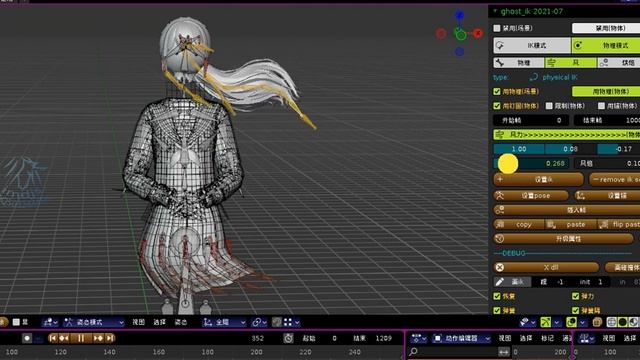Jump to the timeline start frame
Image resolution: width=640 pixels, height=360 pixels.
pyautogui.click(x=53, y=338)
